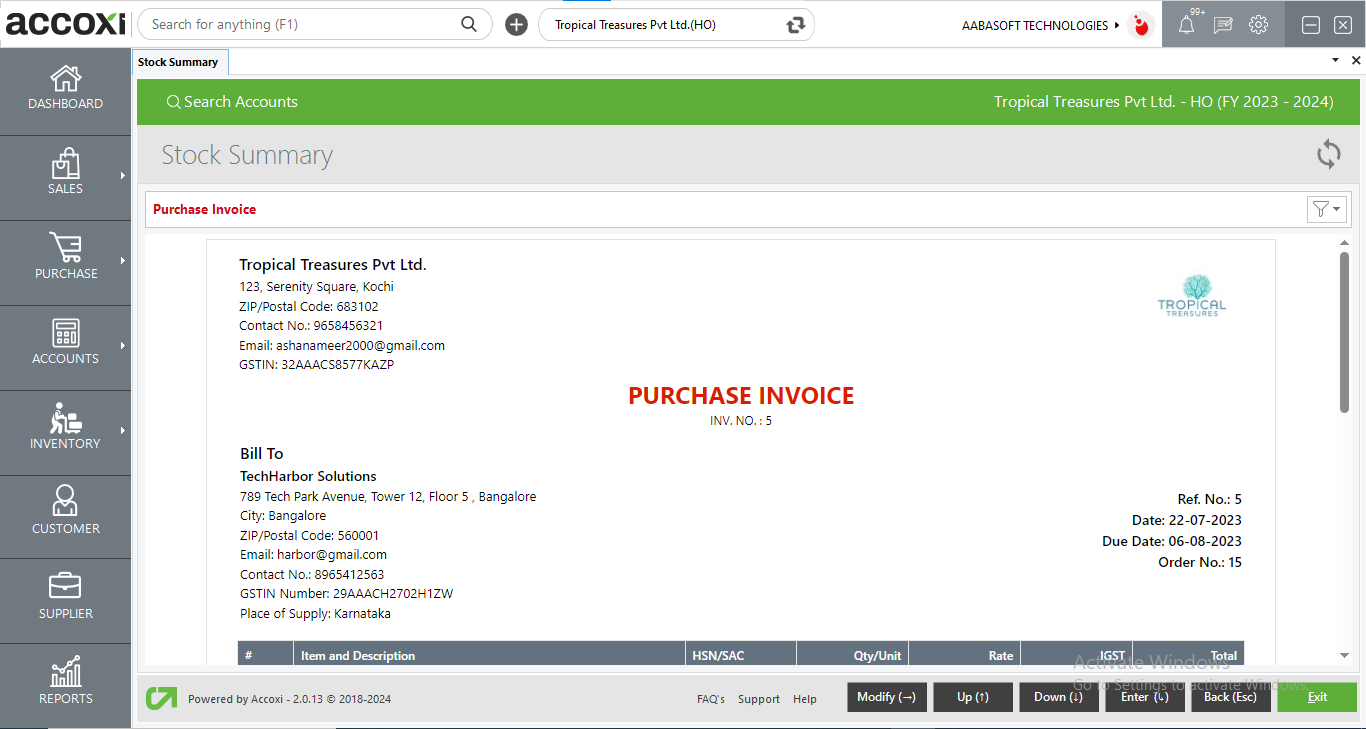The width and height of the screenshot is (1366, 729).
Task: Select the Customer module icon
Action: point(65,516)
